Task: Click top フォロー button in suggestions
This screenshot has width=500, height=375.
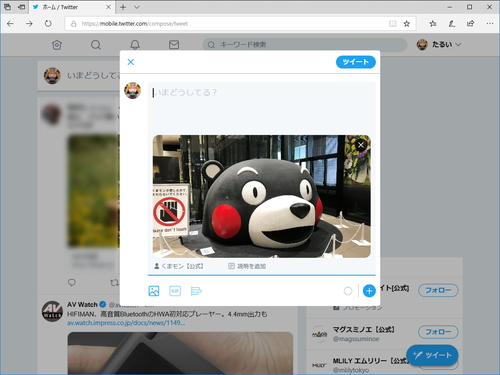Action: [438, 290]
